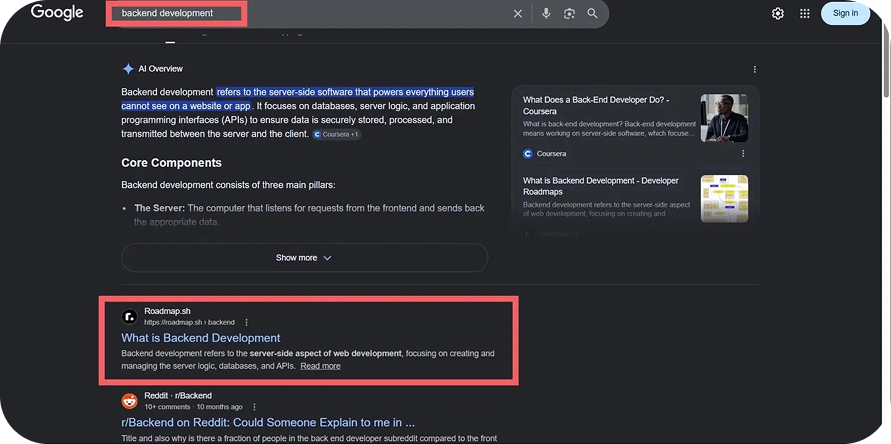Click the AI Overview sparkle icon

pos(128,69)
